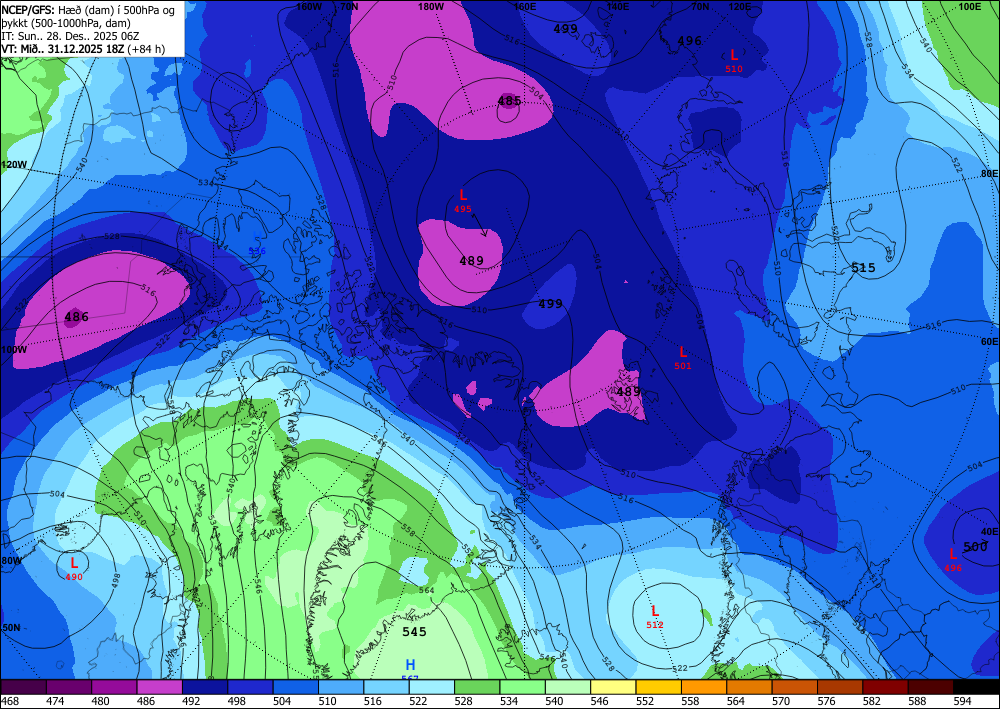The image size is (1000, 709).
Task: Pick the 498 dark blue legend swatch
Action: coord(250,687)
